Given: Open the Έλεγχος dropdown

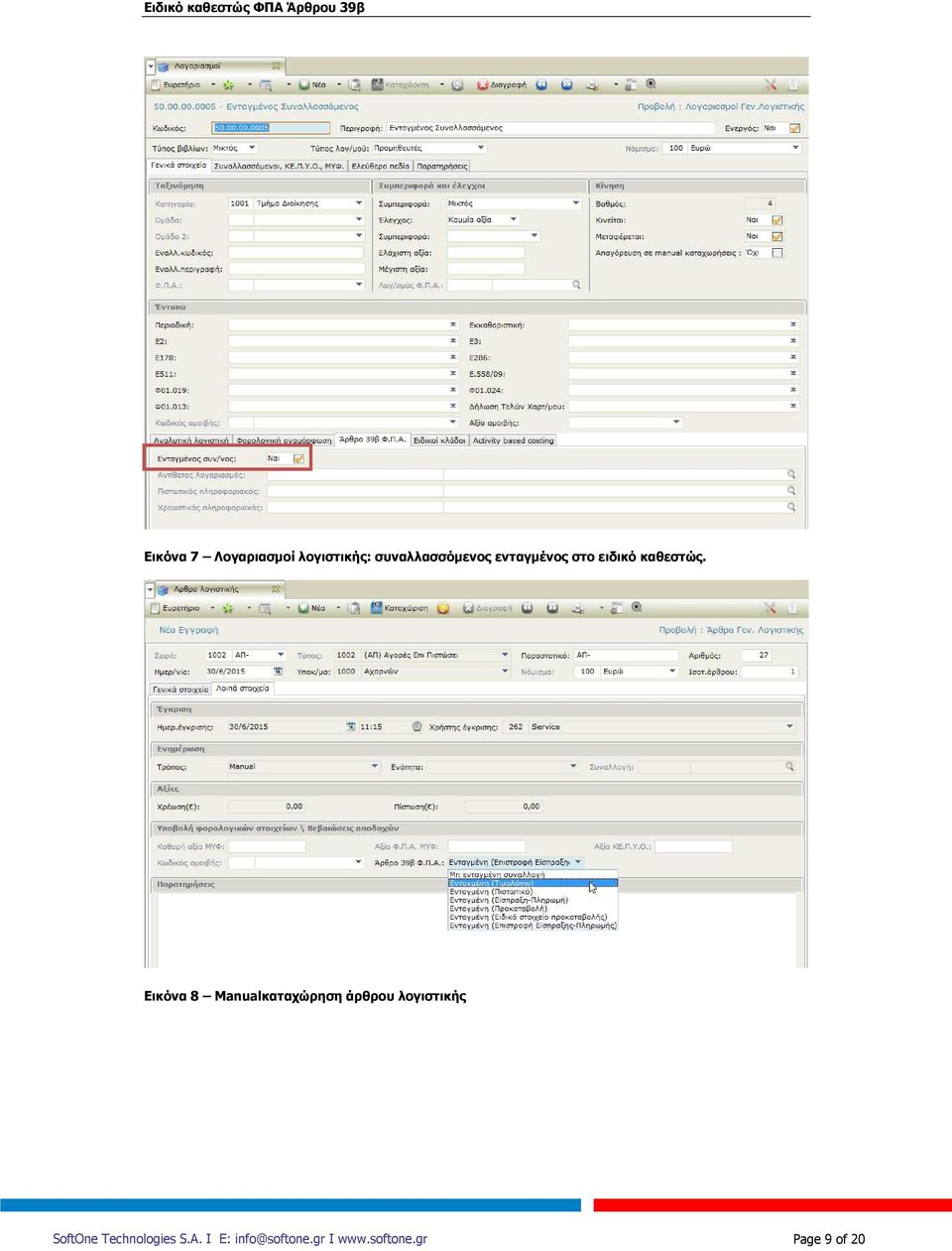Looking at the screenshot, I should point(514,220).
